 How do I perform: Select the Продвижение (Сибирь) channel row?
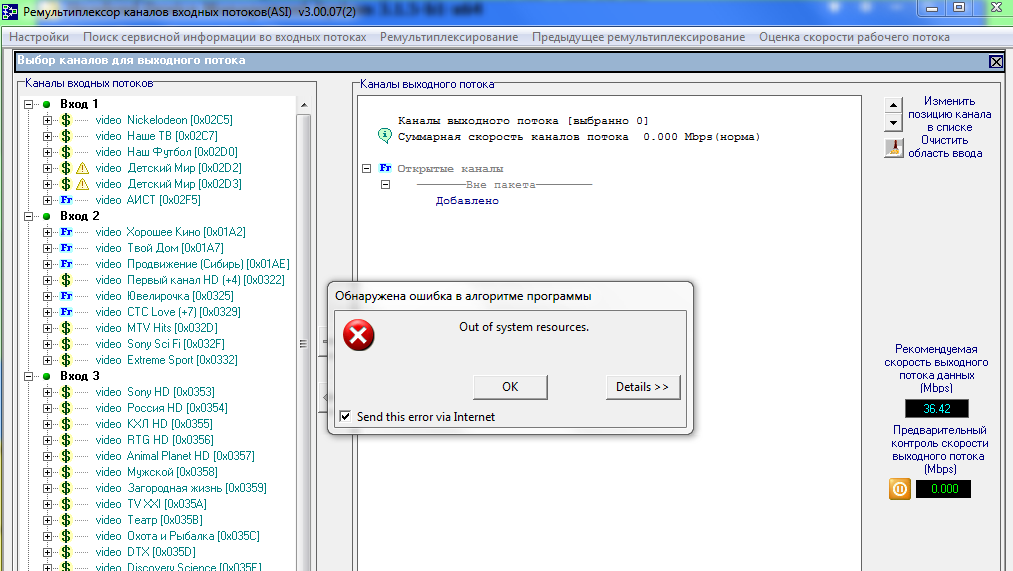[x=193, y=264]
